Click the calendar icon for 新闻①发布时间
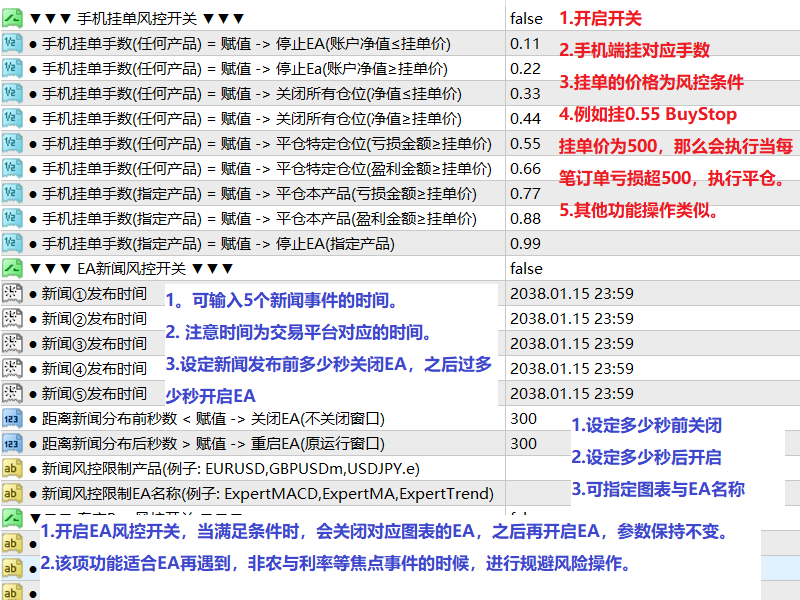 click(x=14, y=293)
